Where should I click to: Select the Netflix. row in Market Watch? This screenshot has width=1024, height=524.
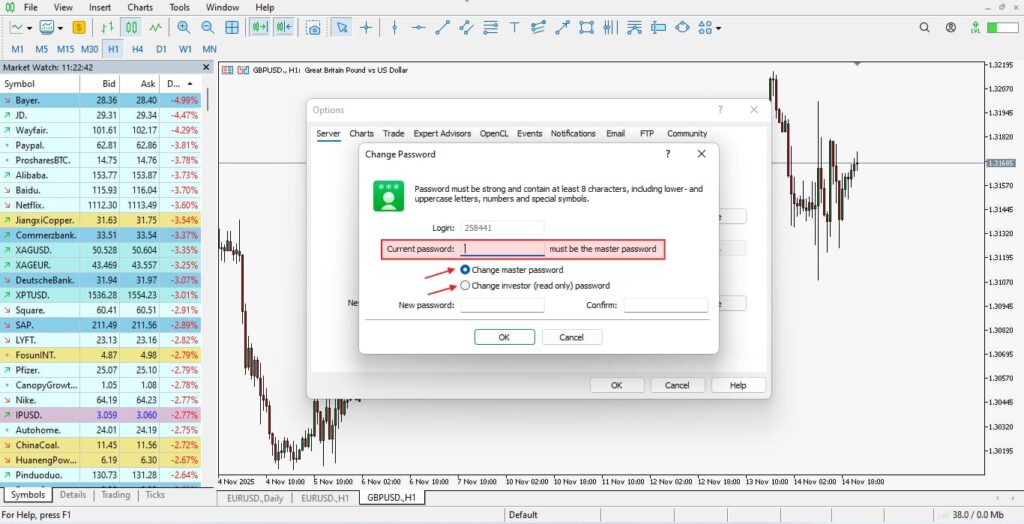point(101,205)
